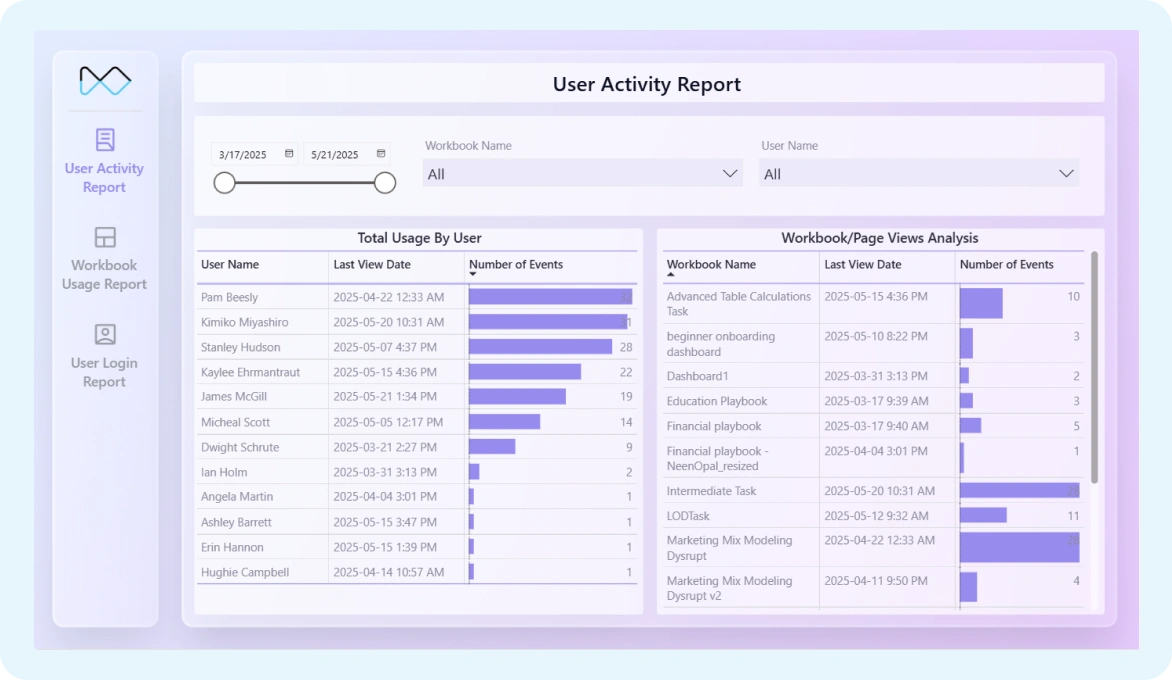This screenshot has height=680, width=1172.
Task: Select the Pam Beesly row
Action: click(416, 297)
